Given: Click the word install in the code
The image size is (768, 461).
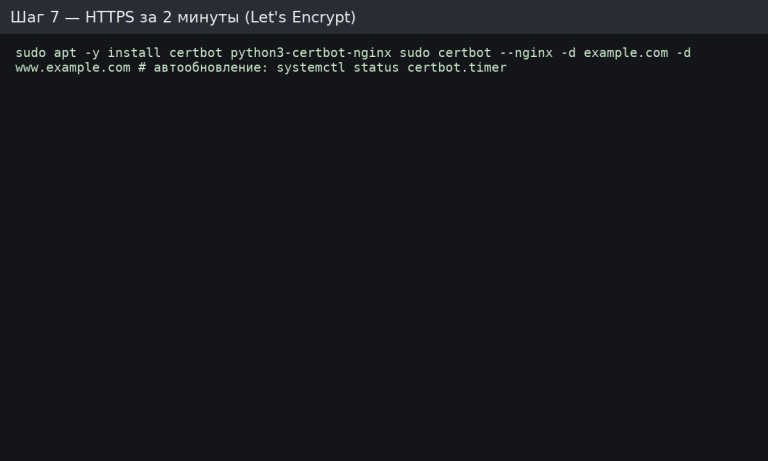Looking at the screenshot, I should 134,52.
